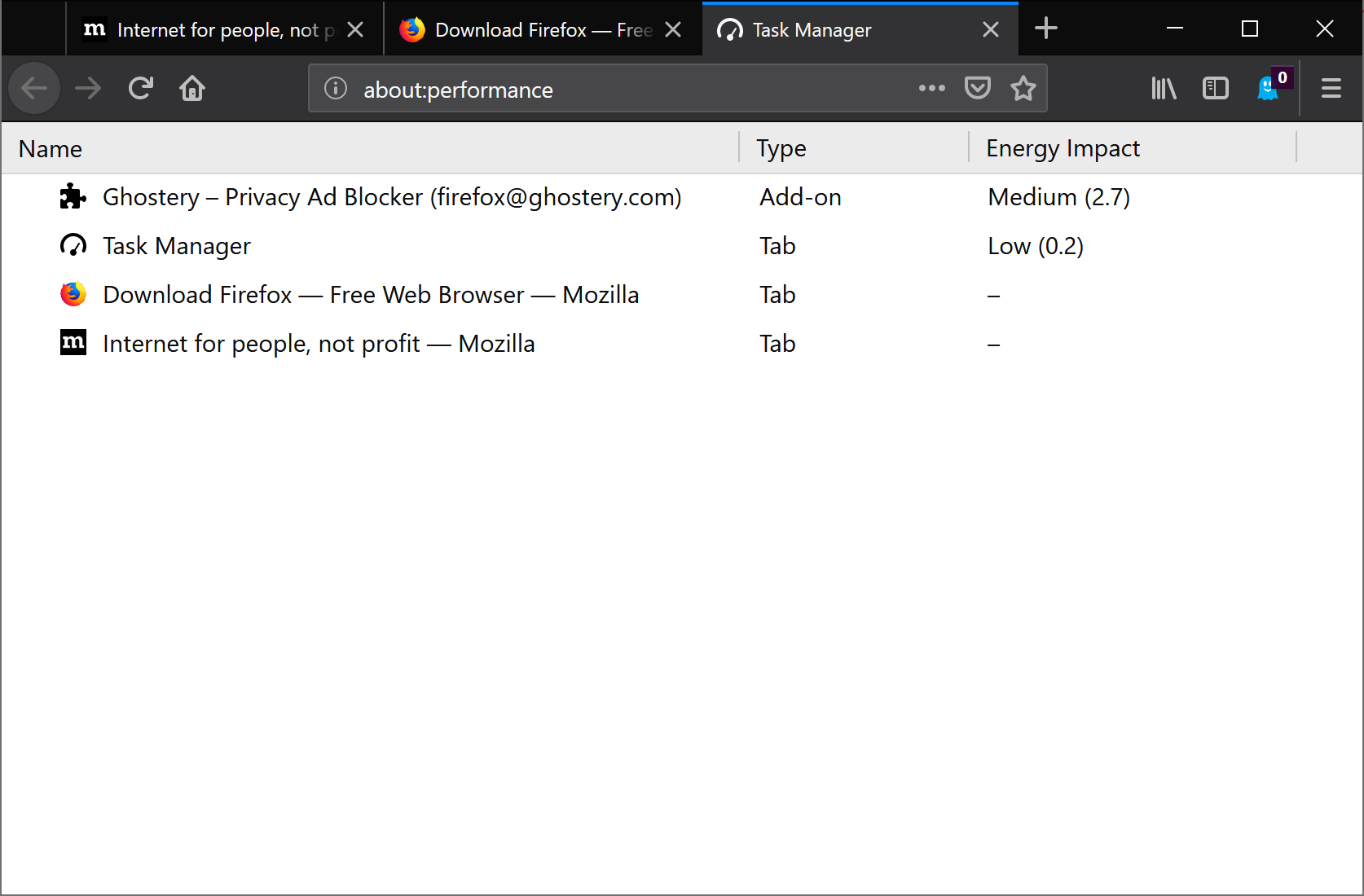Click the Add-on type cell
This screenshot has width=1364, height=896.
(800, 197)
